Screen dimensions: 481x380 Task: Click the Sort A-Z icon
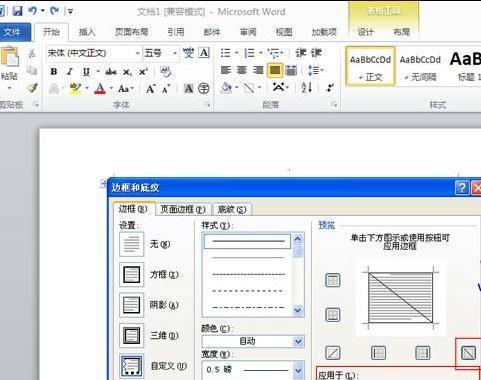coord(306,88)
